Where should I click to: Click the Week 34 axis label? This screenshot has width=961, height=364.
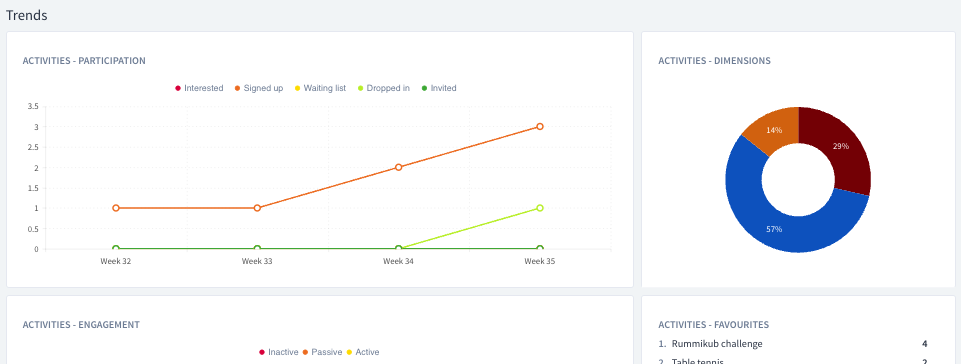tap(398, 261)
